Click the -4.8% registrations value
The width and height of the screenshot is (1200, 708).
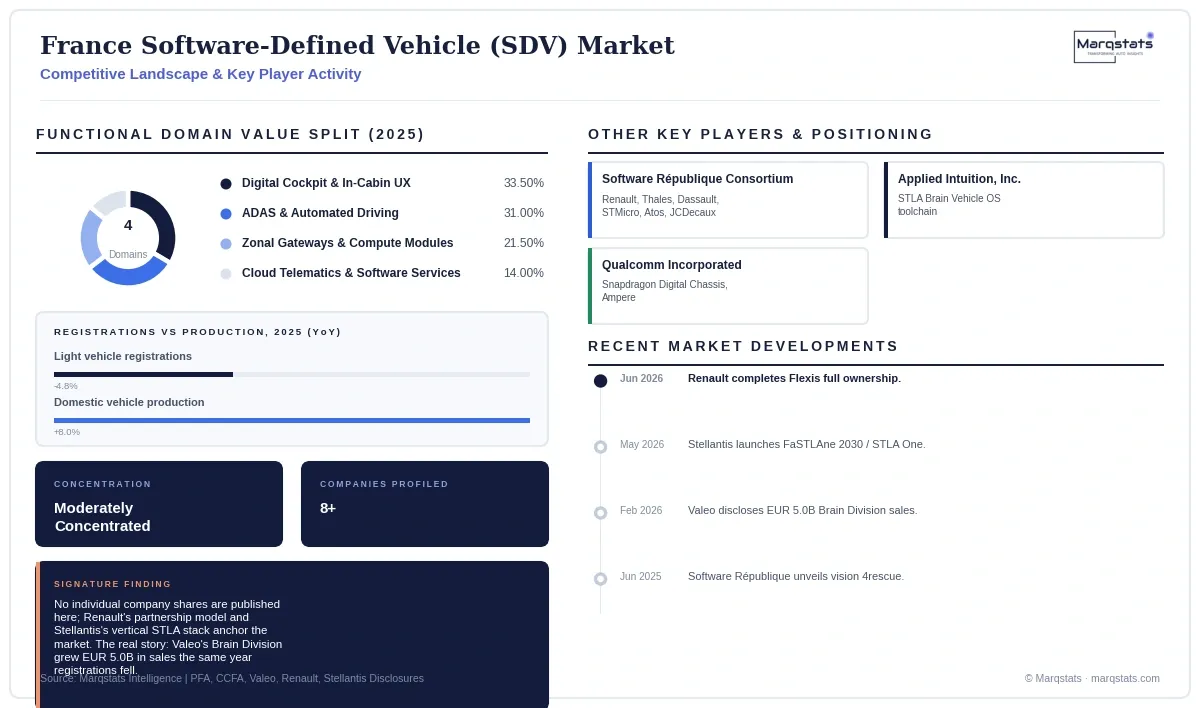coord(65,386)
